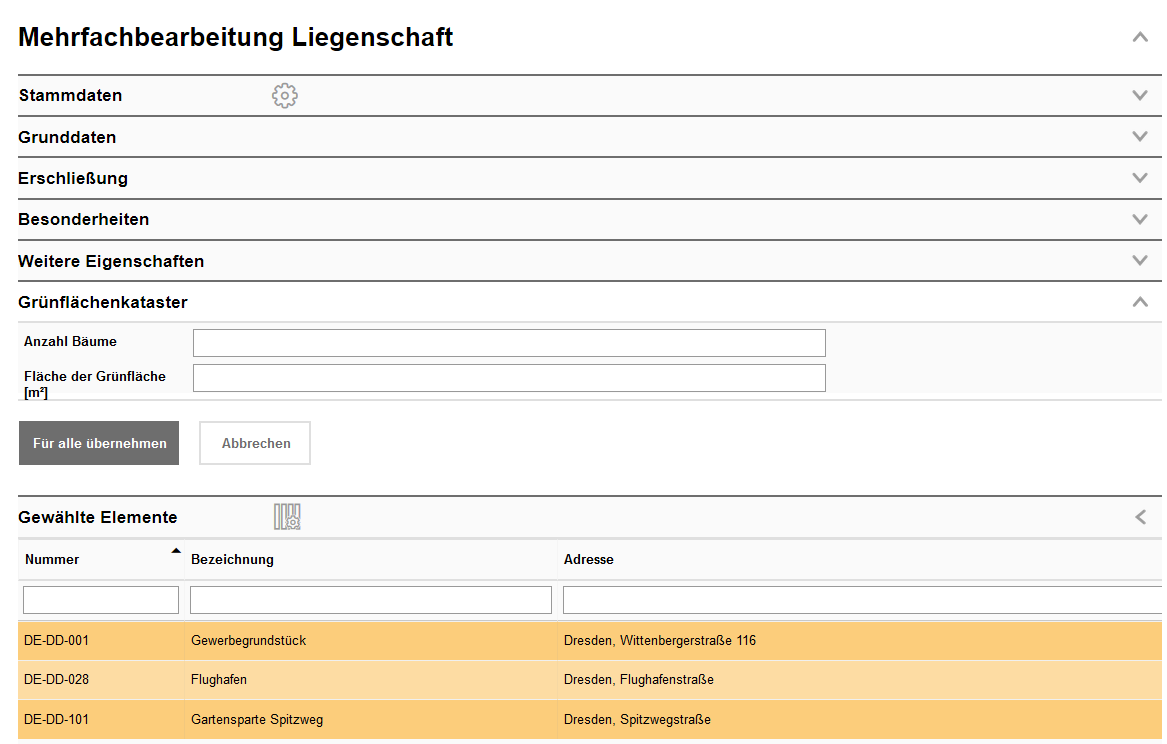The width and height of the screenshot is (1167, 744).
Task: Click the filter field under the Bezeichnung column
Action: (x=370, y=599)
